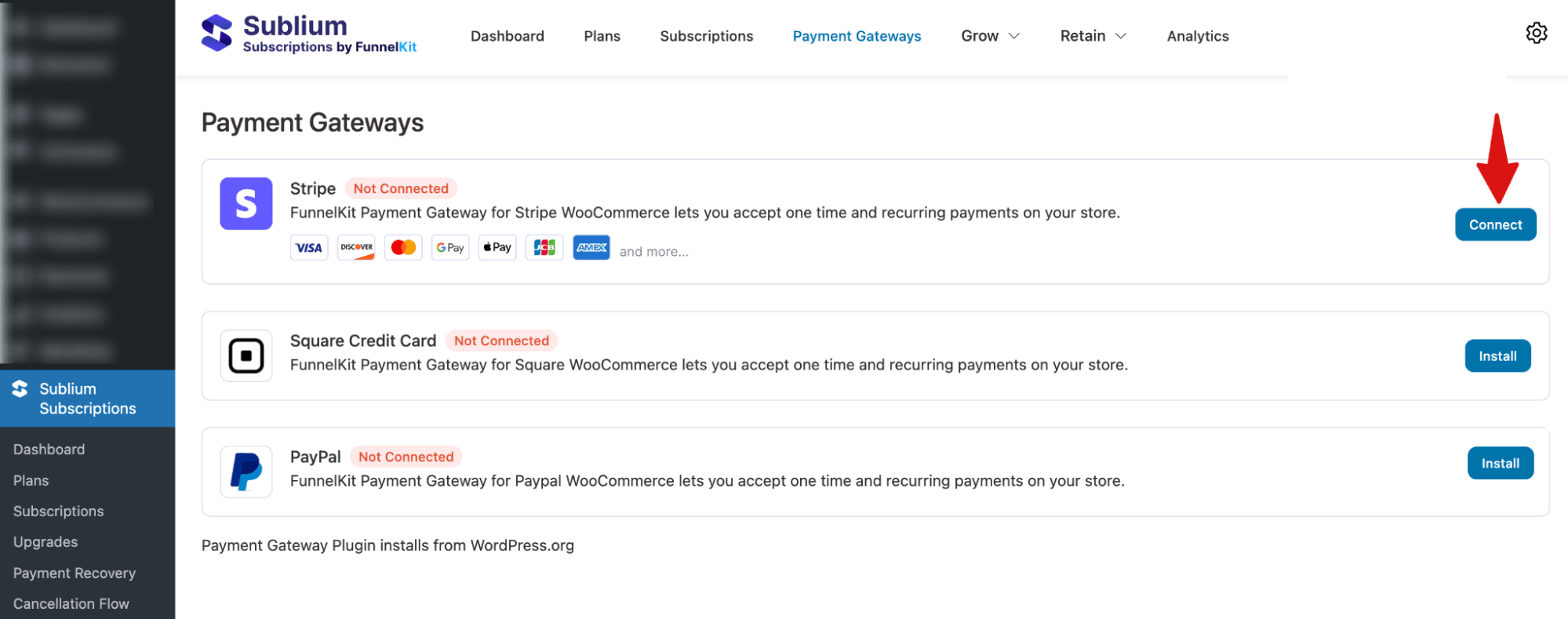1568x619 pixels.
Task: Click the Square Credit Card icon
Action: tap(246, 355)
